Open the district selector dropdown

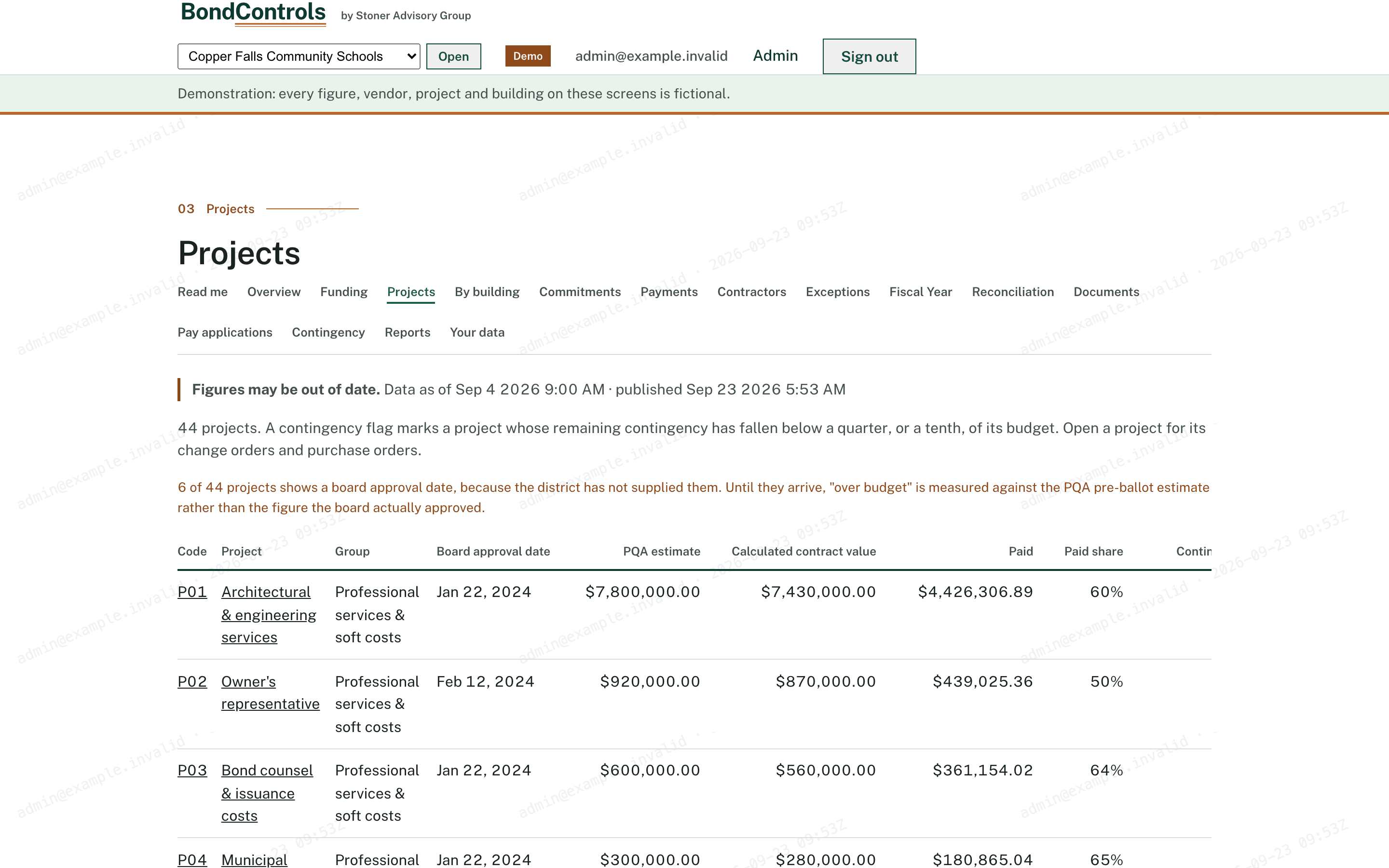(299, 56)
